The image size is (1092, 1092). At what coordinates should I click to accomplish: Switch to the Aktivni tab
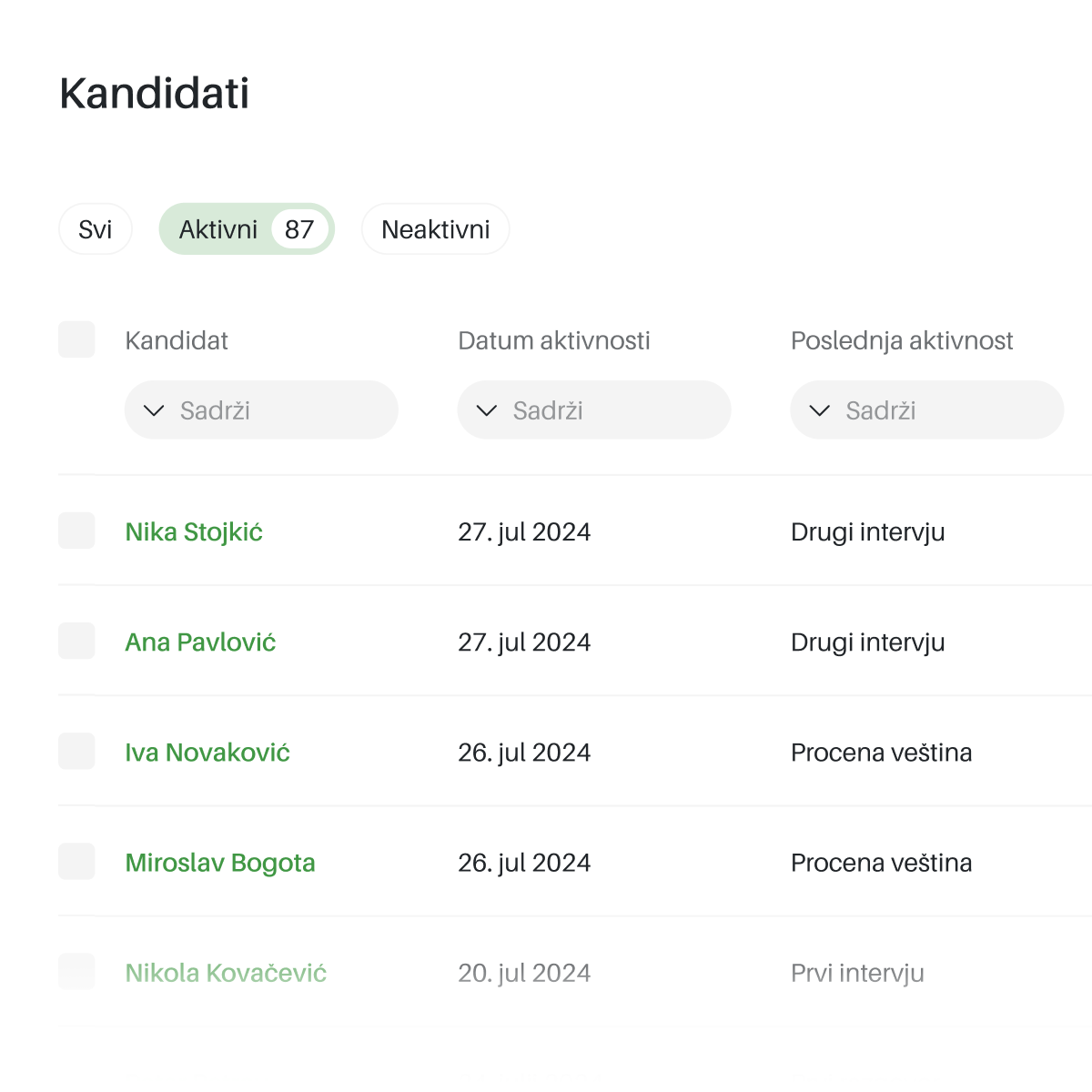pos(246,229)
